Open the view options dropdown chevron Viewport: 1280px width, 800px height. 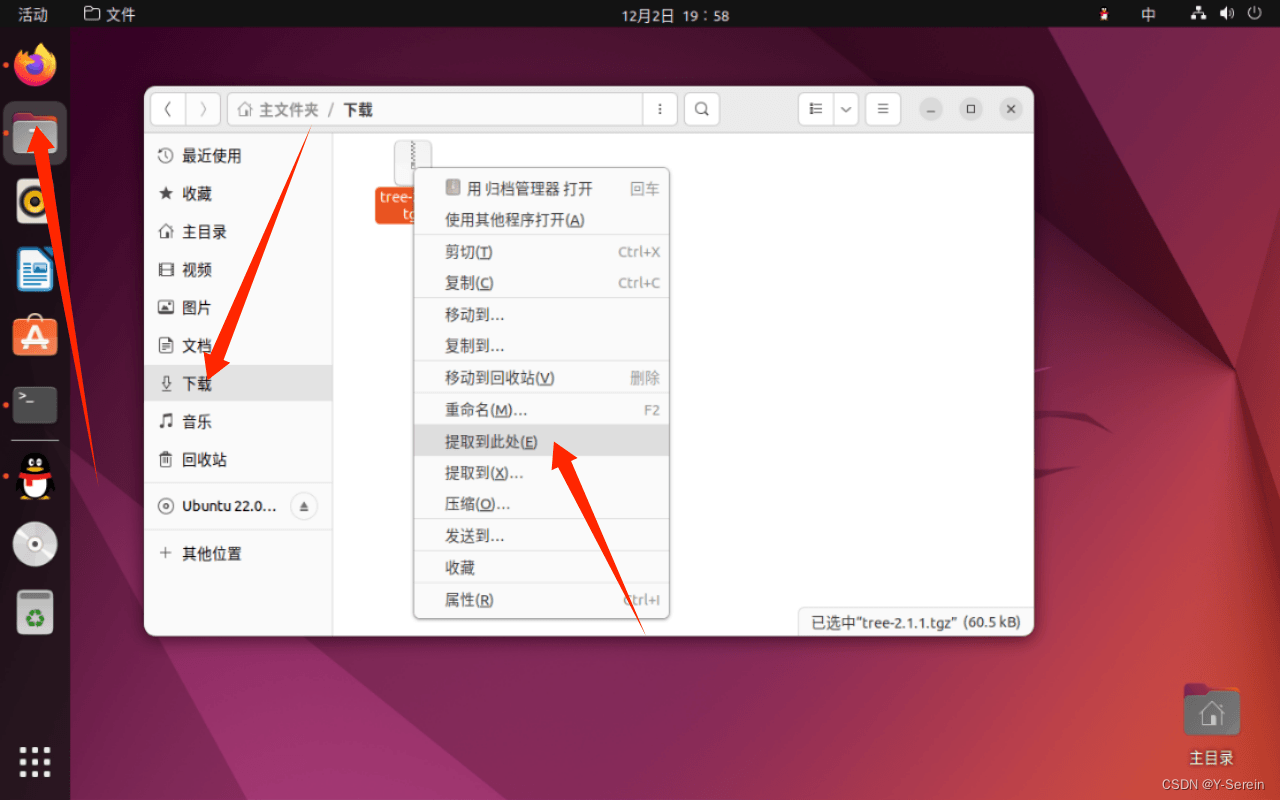pos(845,109)
